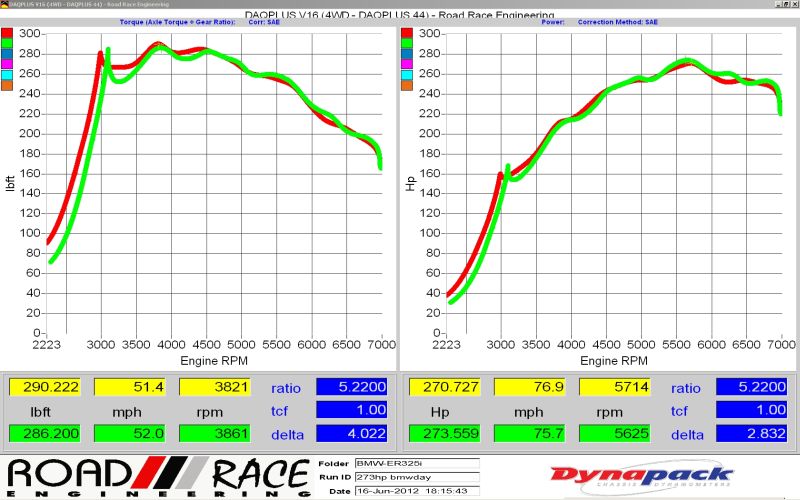Select the orange run swatch on power graph
This screenshot has width=800, height=500.
point(406,86)
